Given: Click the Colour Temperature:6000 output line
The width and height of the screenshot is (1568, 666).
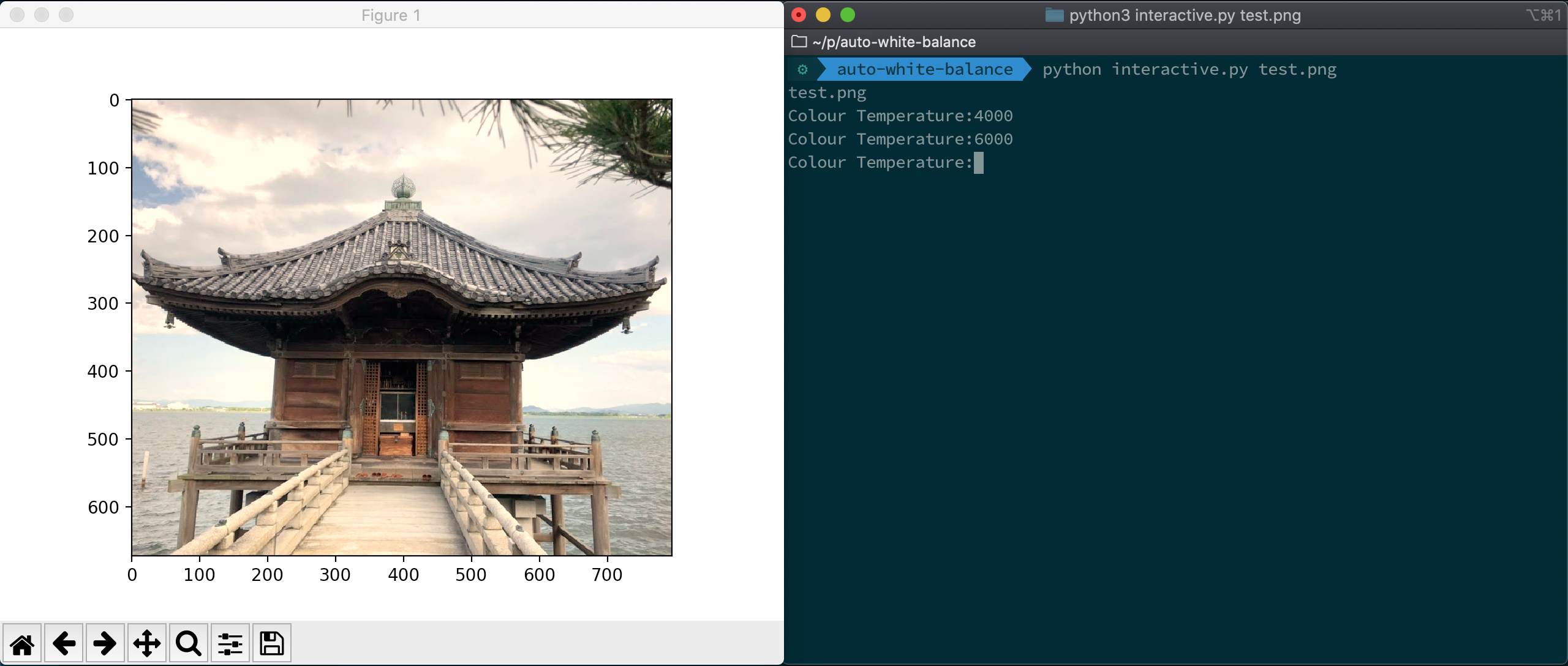Looking at the screenshot, I should [900, 140].
